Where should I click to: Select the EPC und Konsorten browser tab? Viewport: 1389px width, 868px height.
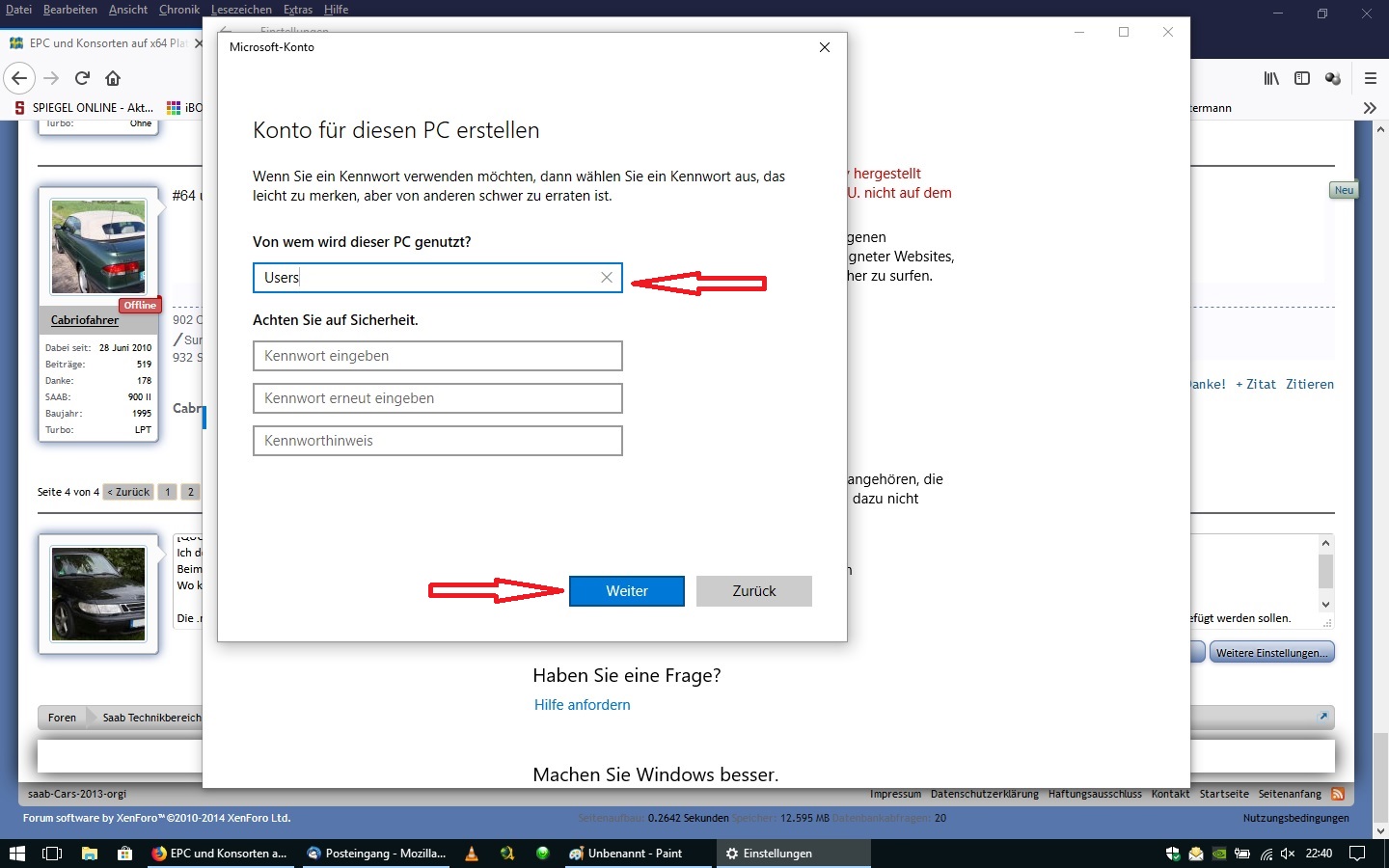[x=101, y=43]
